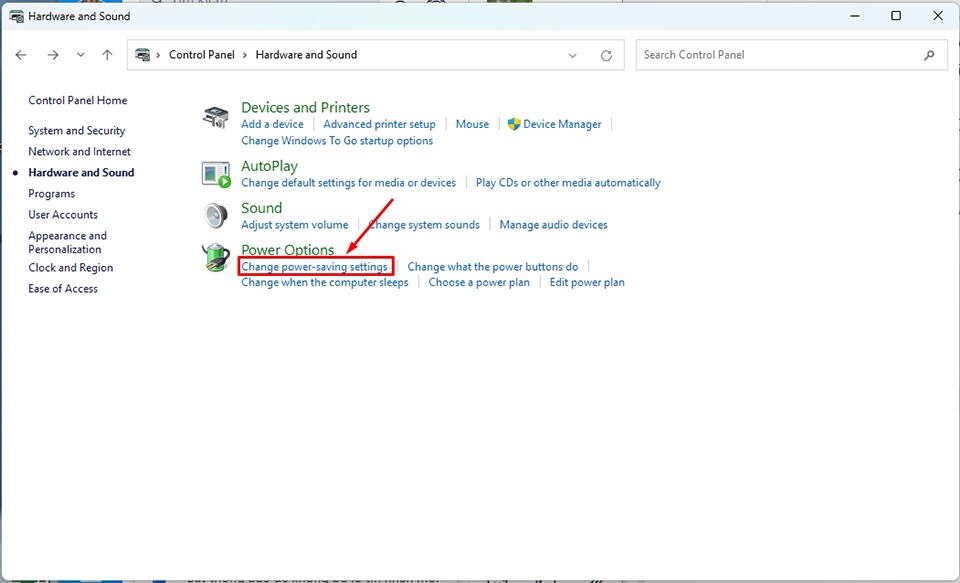Click the Power Options battery icon
The width and height of the screenshot is (960, 583).
click(x=216, y=257)
